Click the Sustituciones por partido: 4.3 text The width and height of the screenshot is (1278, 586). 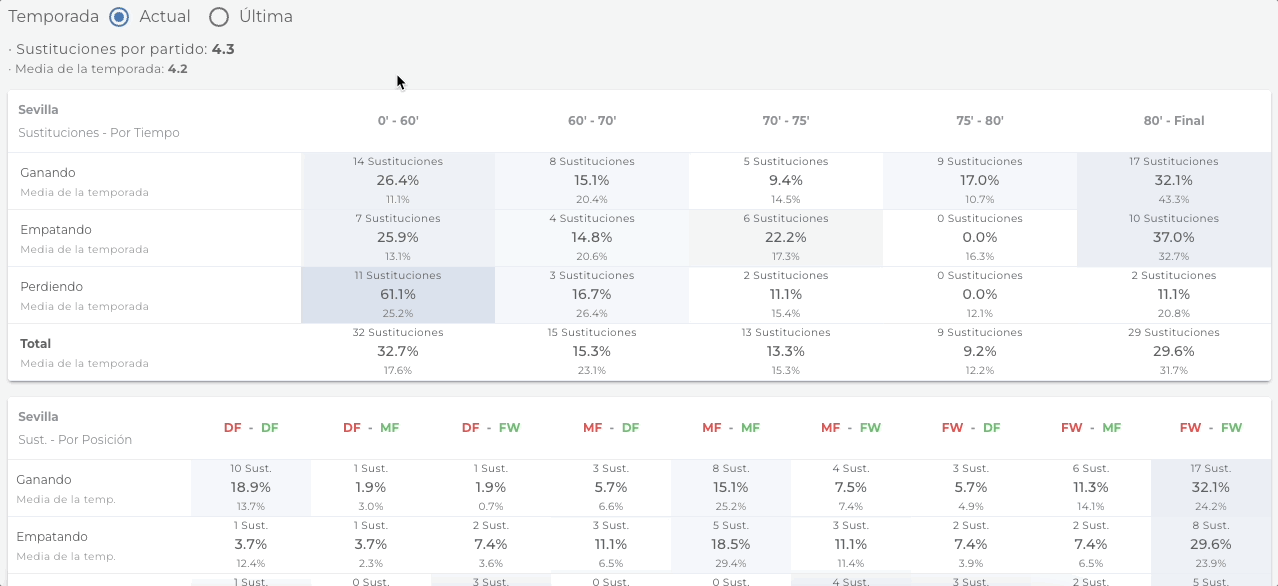121,49
